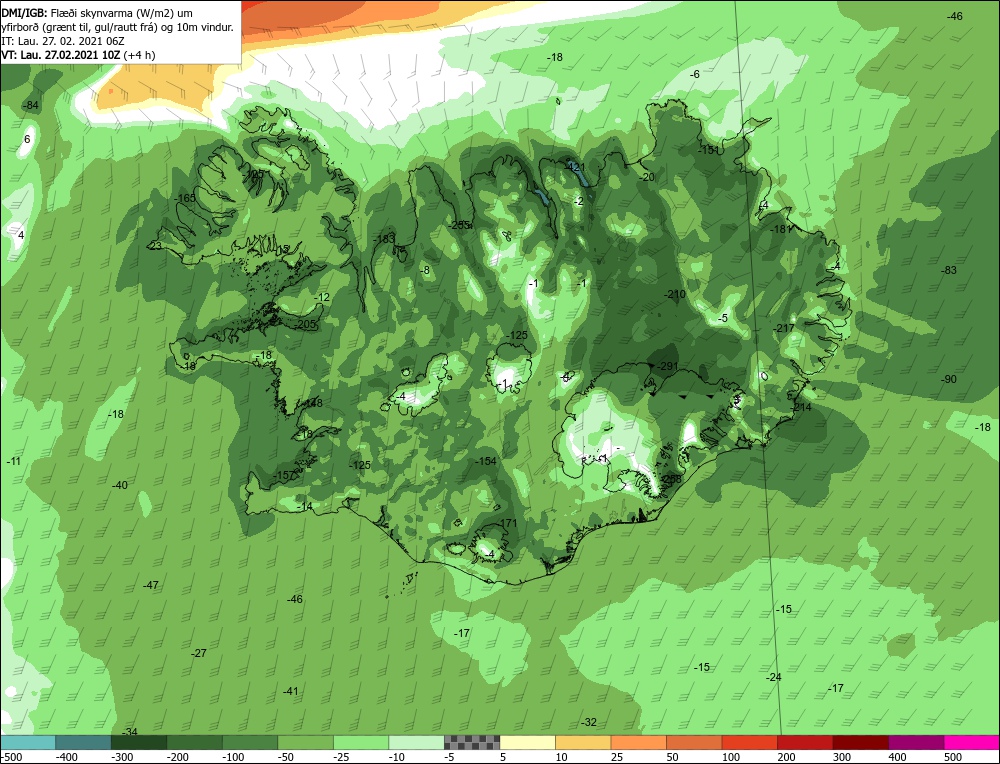This screenshot has height=764, width=1000.
Task: Select the "-27" ocean value
Action: pyautogui.click(x=199, y=654)
